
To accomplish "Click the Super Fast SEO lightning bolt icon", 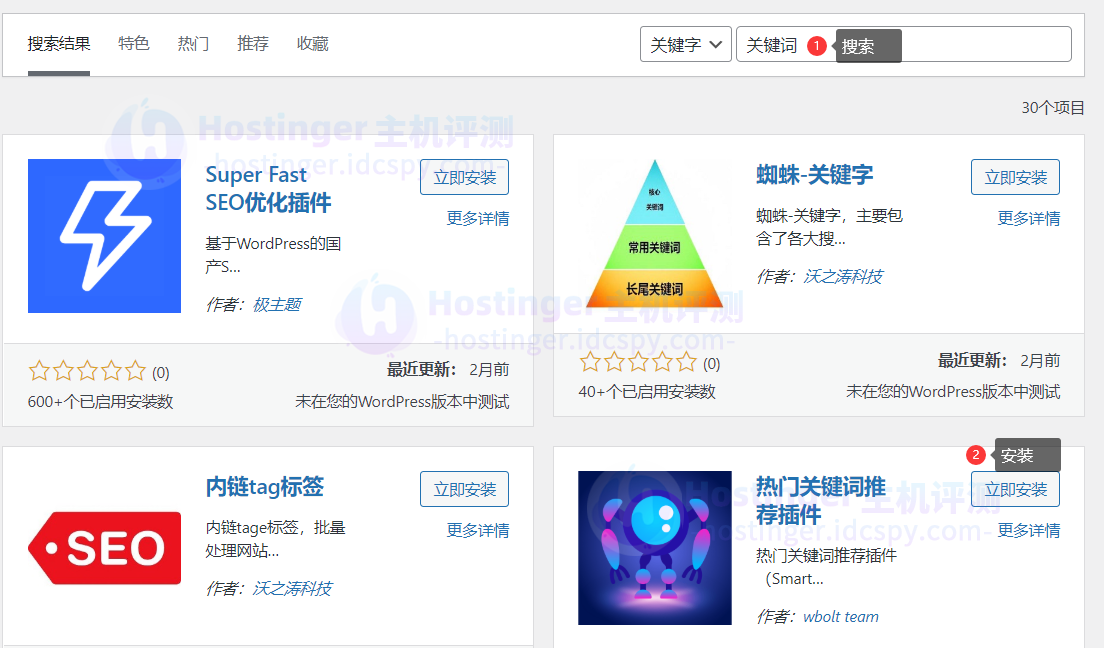I will coord(104,236).
